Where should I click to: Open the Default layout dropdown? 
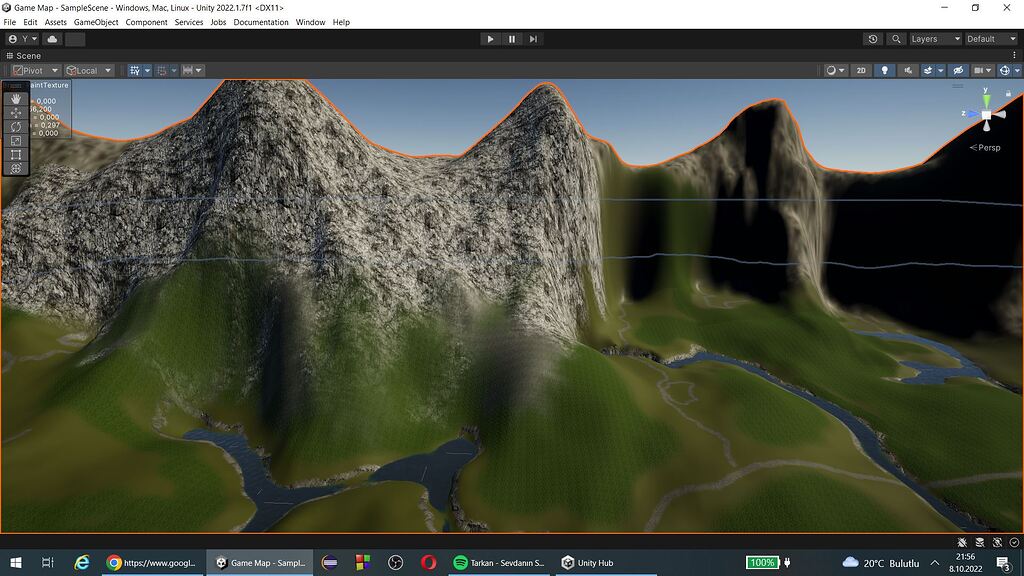pyautogui.click(x=988, y=38)
